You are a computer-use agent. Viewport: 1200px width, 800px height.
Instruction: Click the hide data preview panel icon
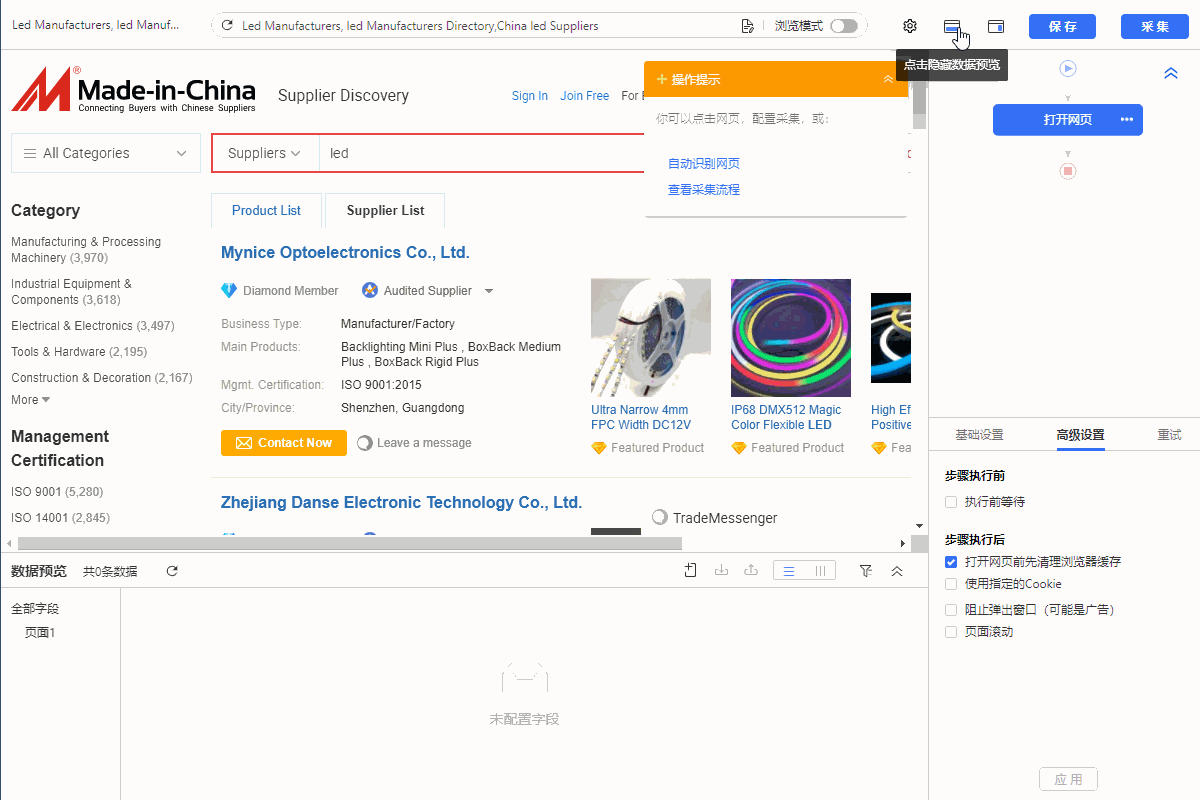pos(952,26)
